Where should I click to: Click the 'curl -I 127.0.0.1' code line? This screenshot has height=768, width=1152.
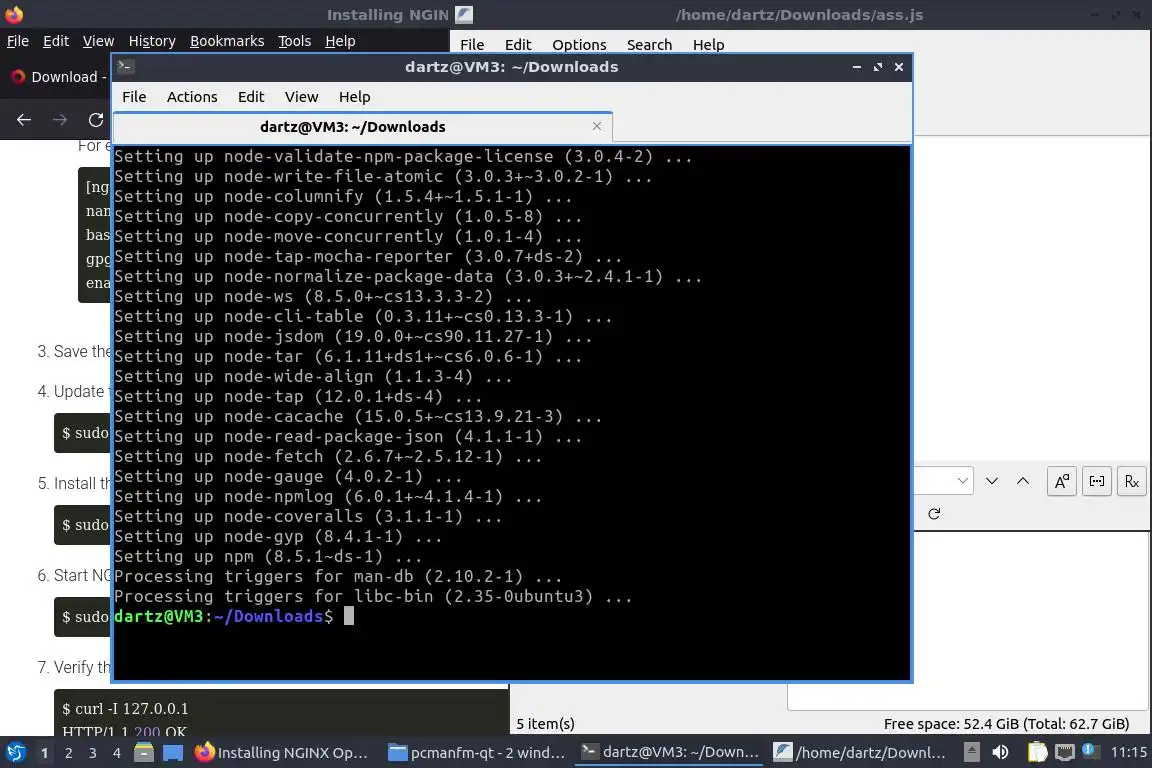click(x=126, y=708)
